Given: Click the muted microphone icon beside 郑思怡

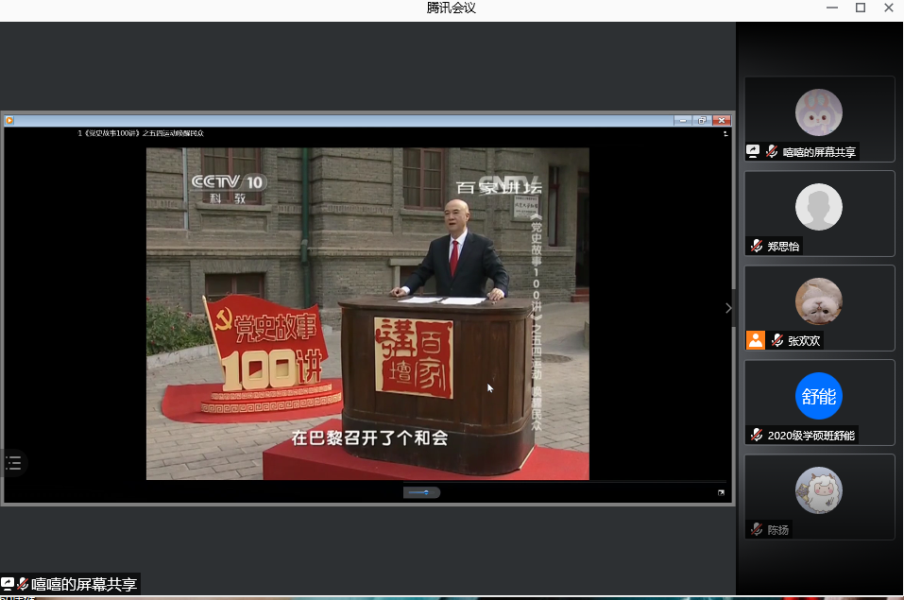Looking at the screenshot, I should [x=756, y=246].
